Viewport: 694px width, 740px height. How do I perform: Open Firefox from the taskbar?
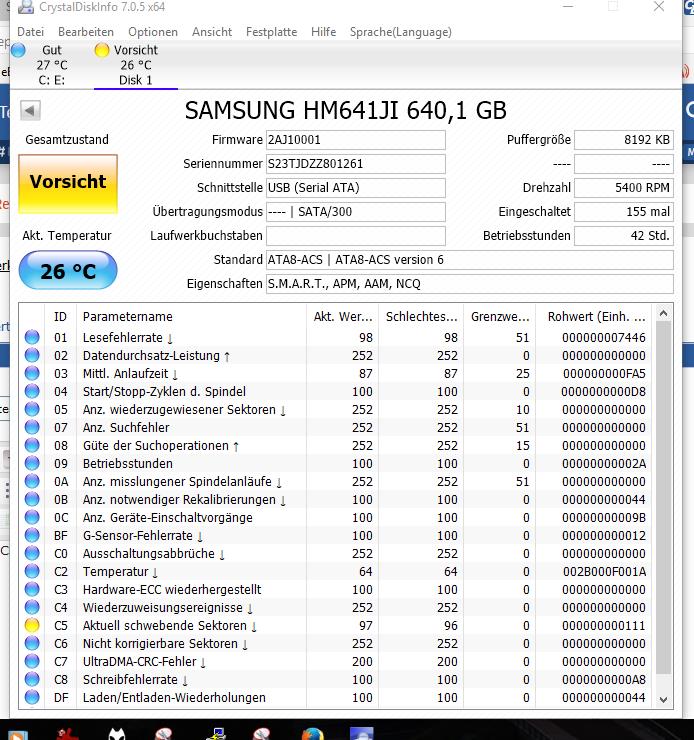[313, 735]
